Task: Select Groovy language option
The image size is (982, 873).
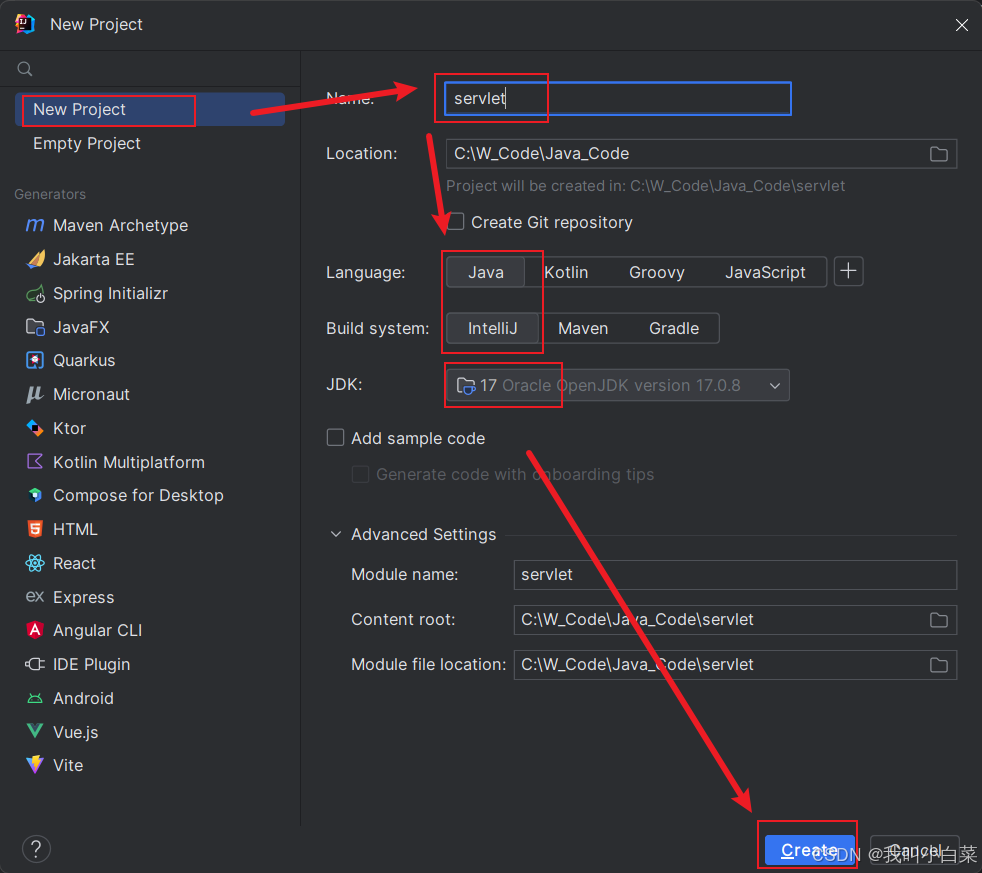Action: pyautogui.click(x=656, y=272)
